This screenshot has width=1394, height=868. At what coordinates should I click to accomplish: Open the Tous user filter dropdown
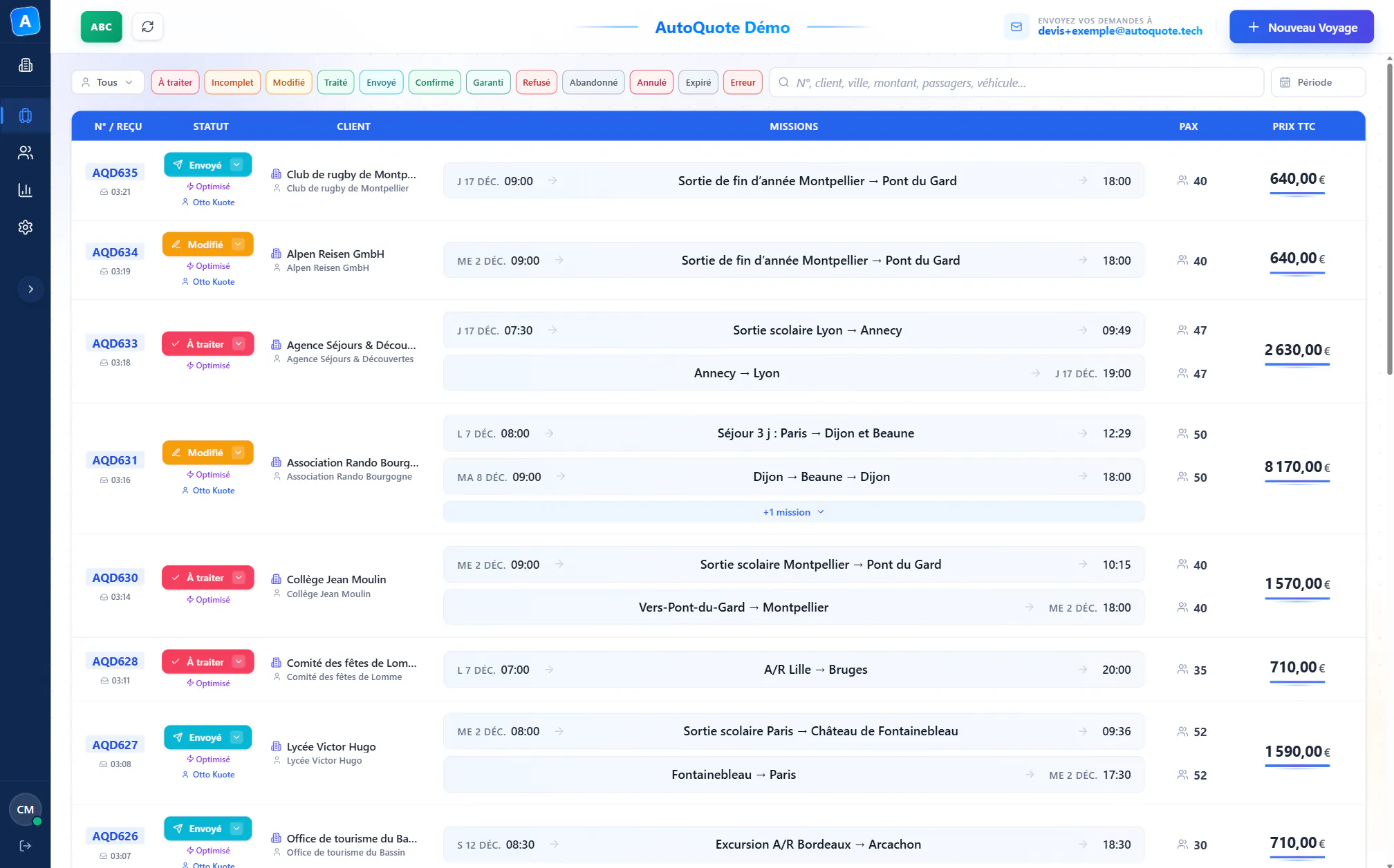tap(108, 82)
